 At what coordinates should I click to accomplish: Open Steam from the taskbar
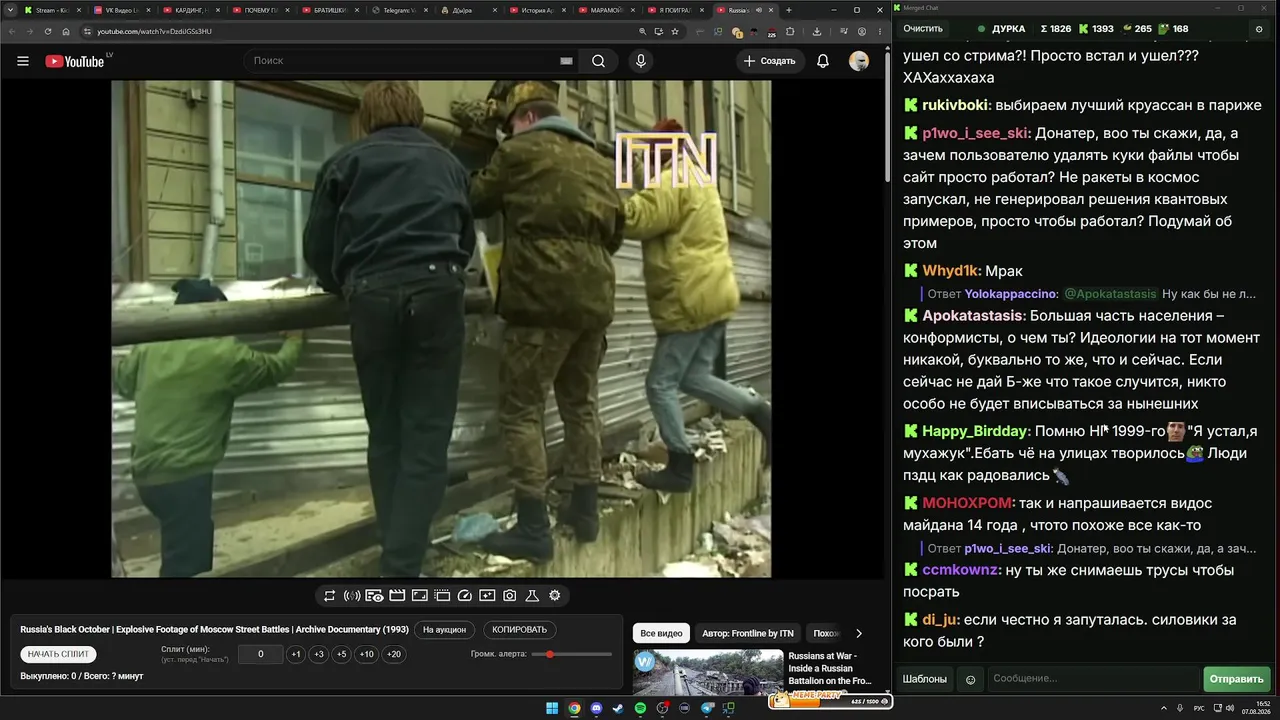point(619,708)
